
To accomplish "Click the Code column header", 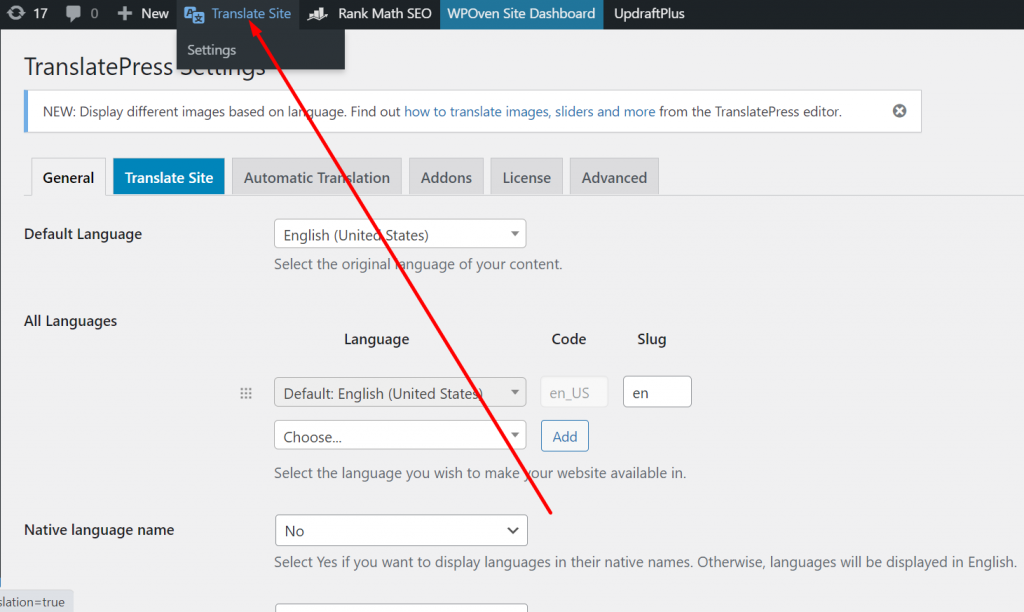I will [568, 339].
